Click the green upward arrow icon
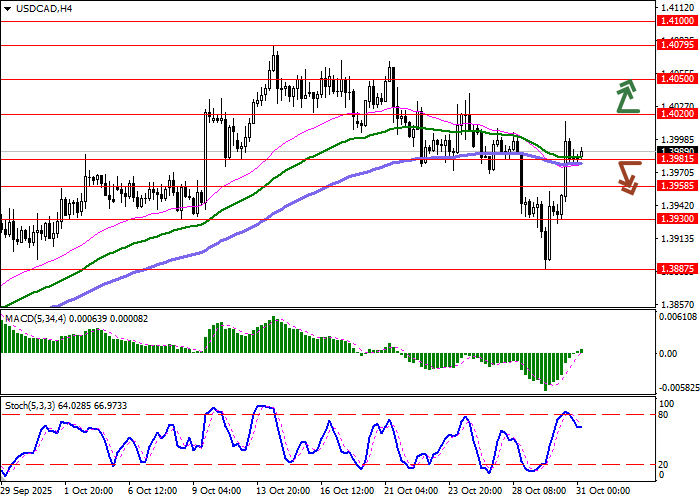Screen dimensions: 700x500 point(627,95)
